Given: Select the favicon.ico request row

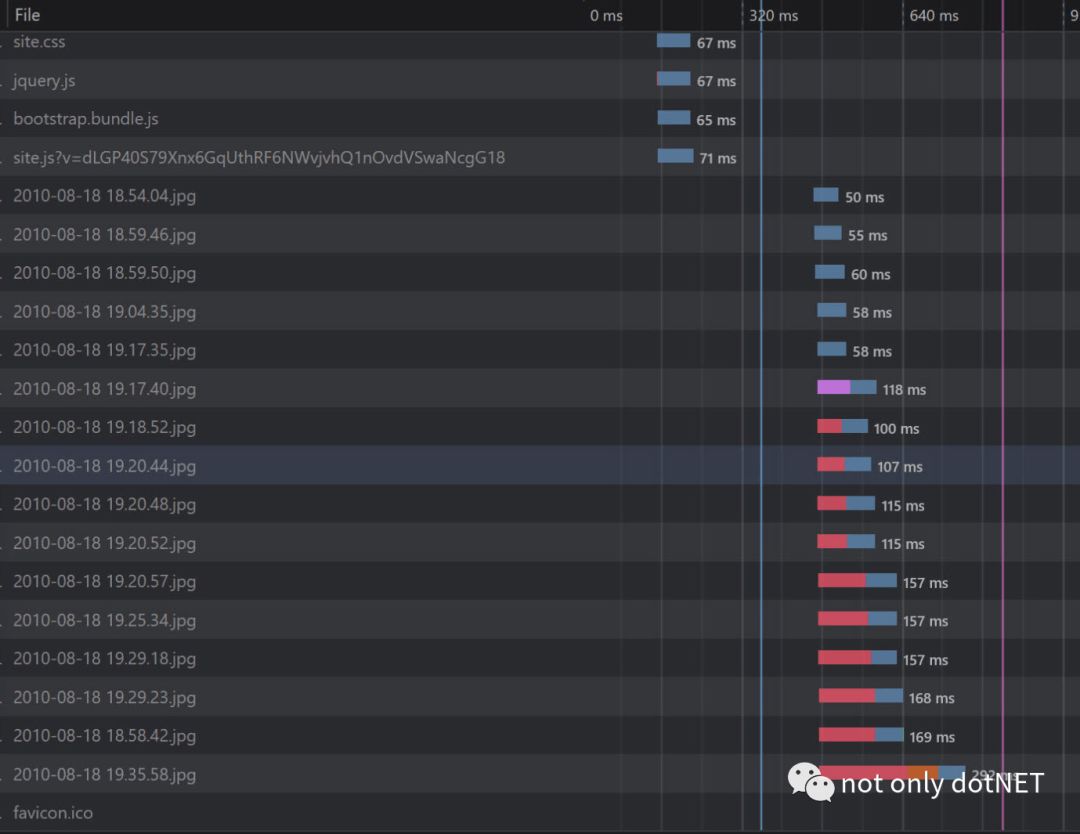Looking at the screenshot, I should click(540, 812).
